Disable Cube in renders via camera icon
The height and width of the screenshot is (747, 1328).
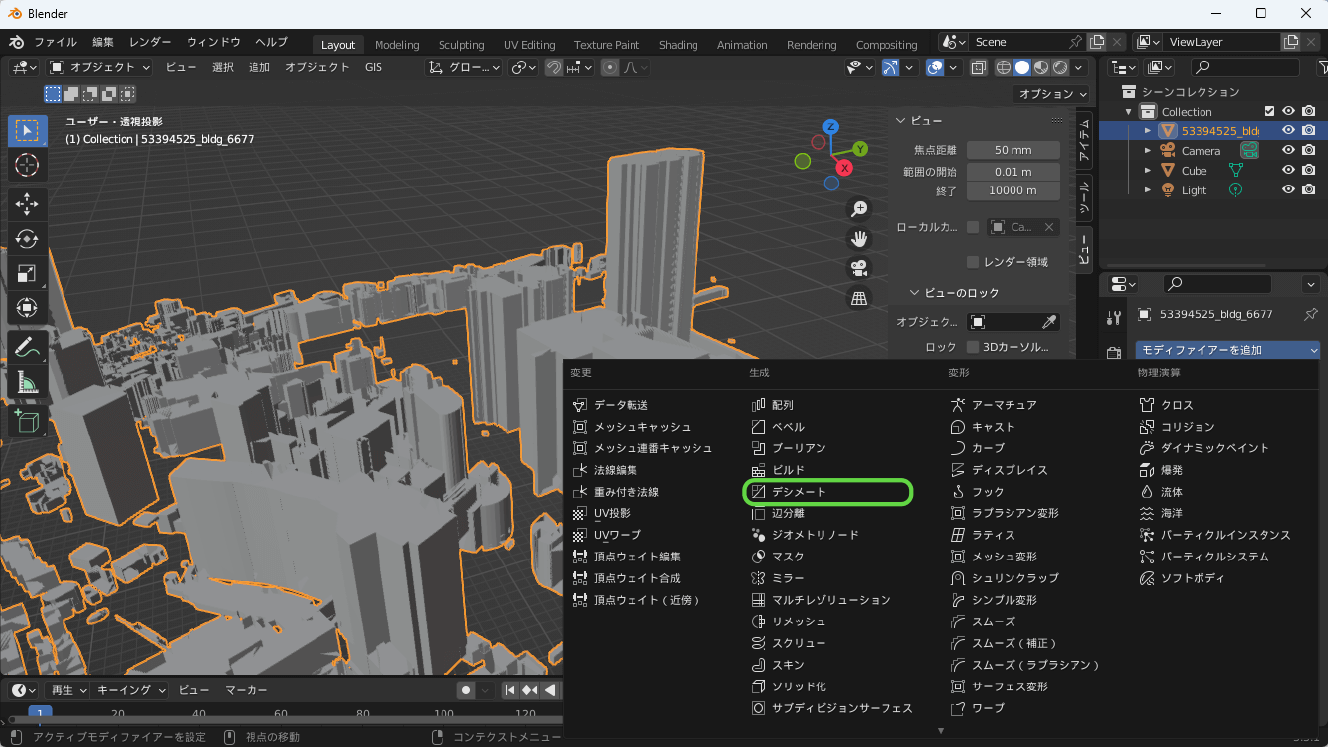[1309, 170]
